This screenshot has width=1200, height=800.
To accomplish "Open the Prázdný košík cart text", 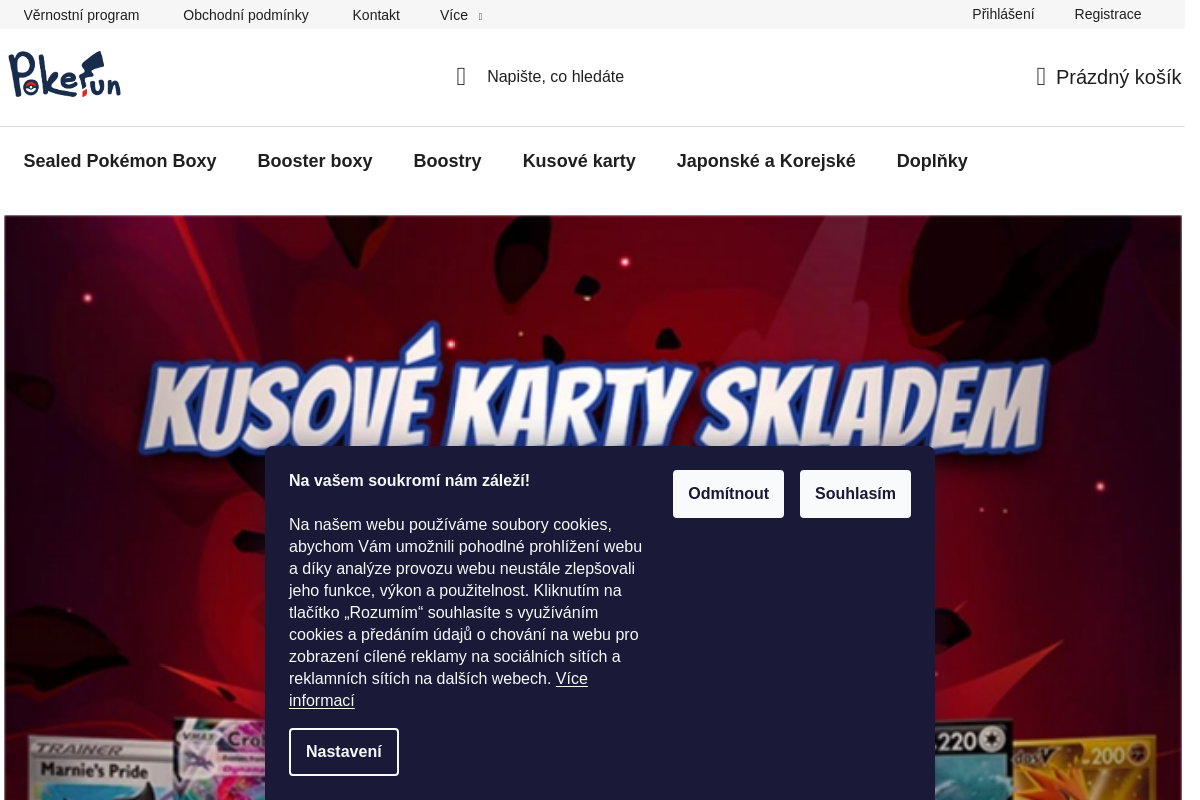I will click(x=1118, y=77).
